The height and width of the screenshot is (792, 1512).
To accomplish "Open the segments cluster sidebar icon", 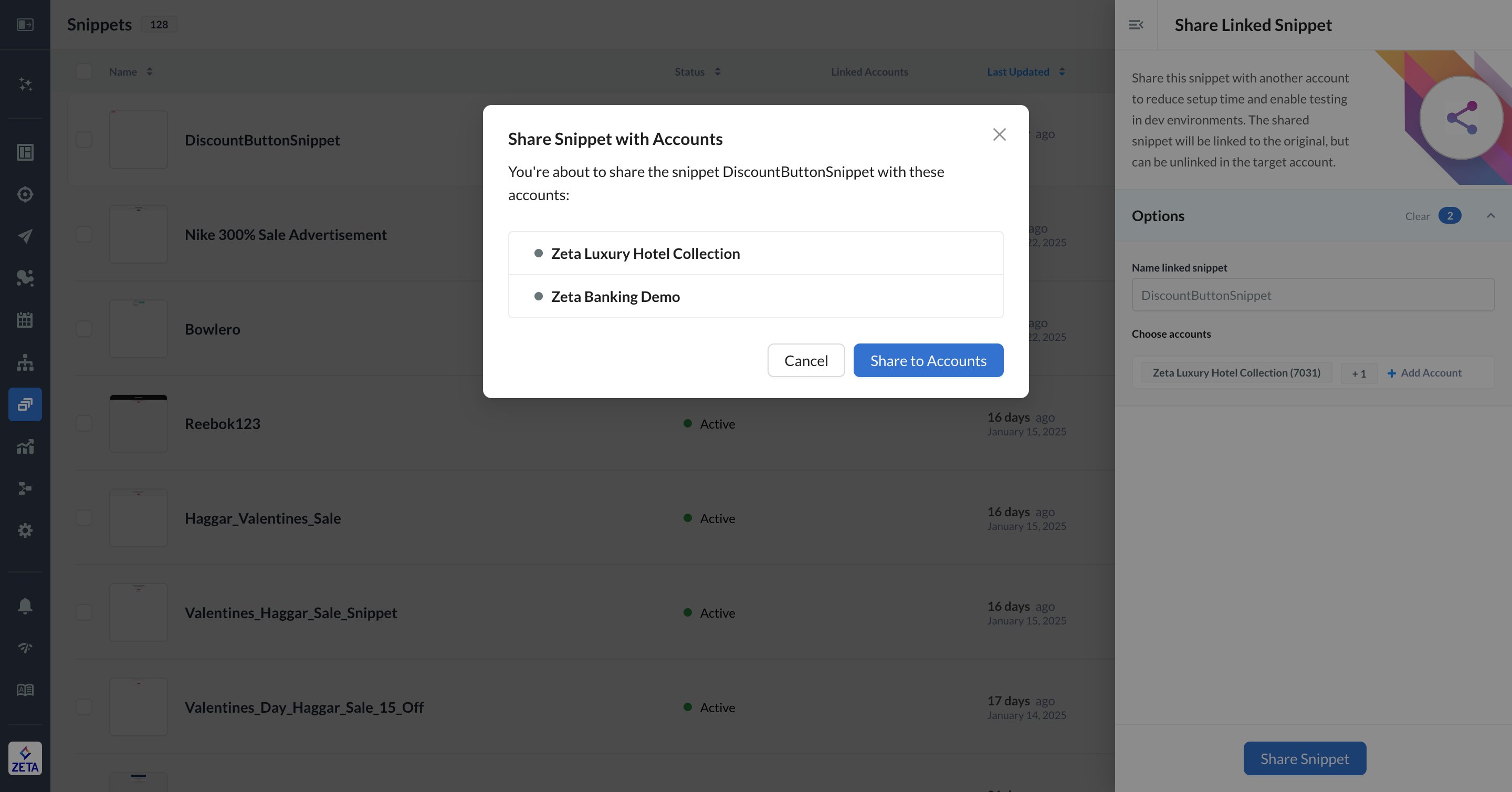I will coord(25,278).
